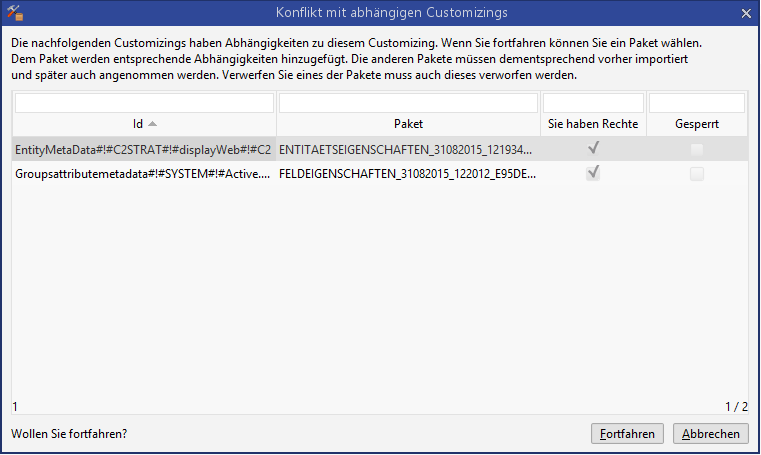This screenshot has height=455, width=761.
Task: Click the 'Sie haben Rechte' column header
Action: pyautogui.click(x=593, y=124)
